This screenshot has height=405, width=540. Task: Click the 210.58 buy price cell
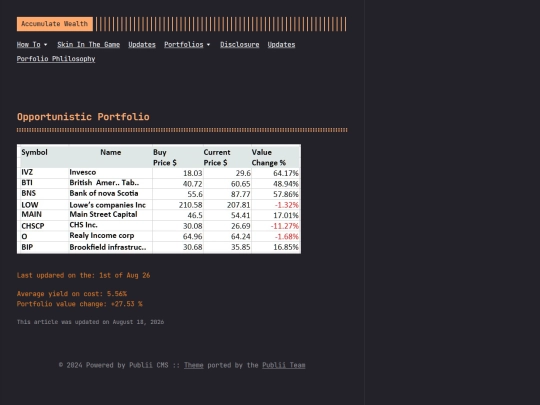pyautogui.click(x=190, y=205)
